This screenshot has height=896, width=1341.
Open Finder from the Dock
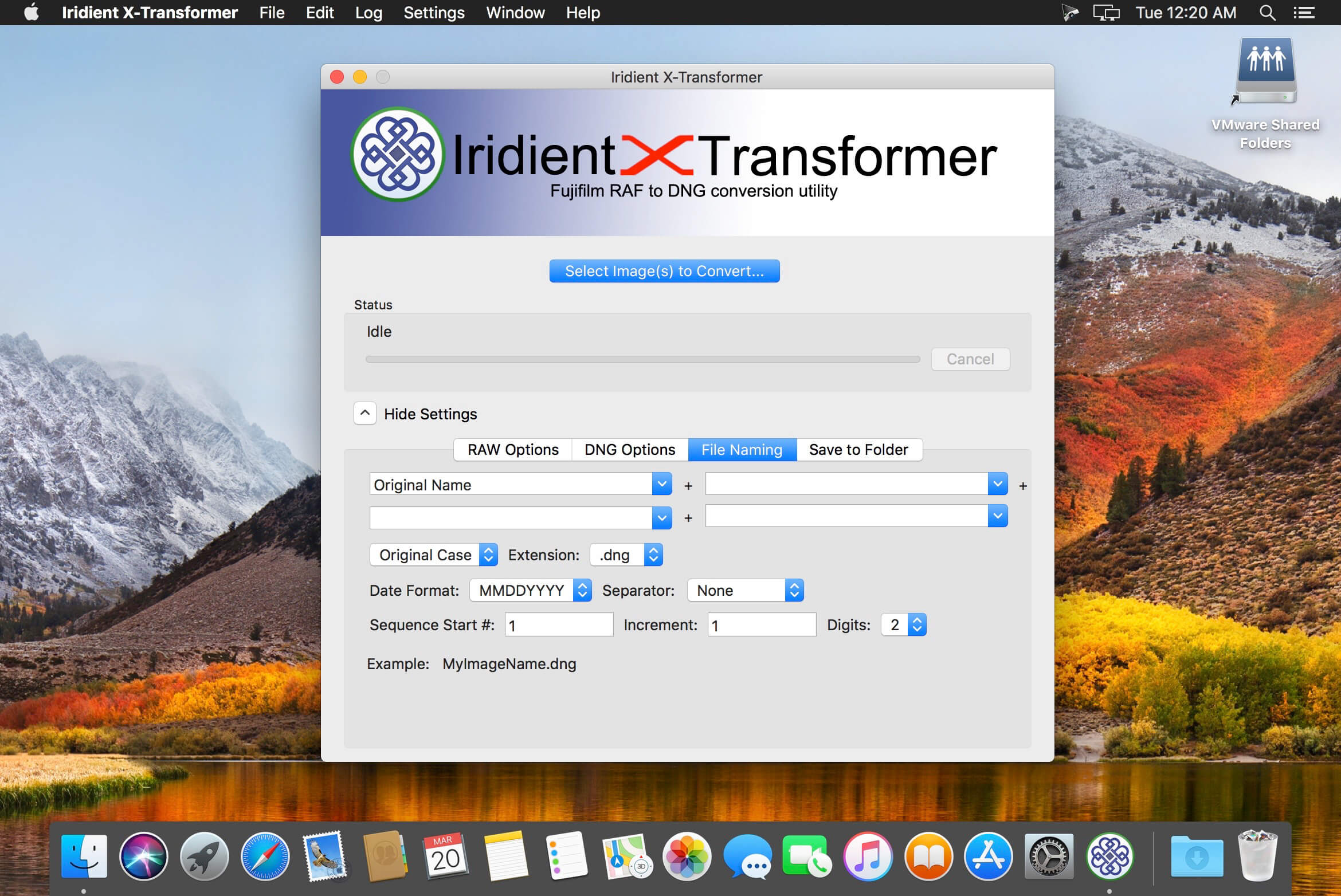[84, 856]
